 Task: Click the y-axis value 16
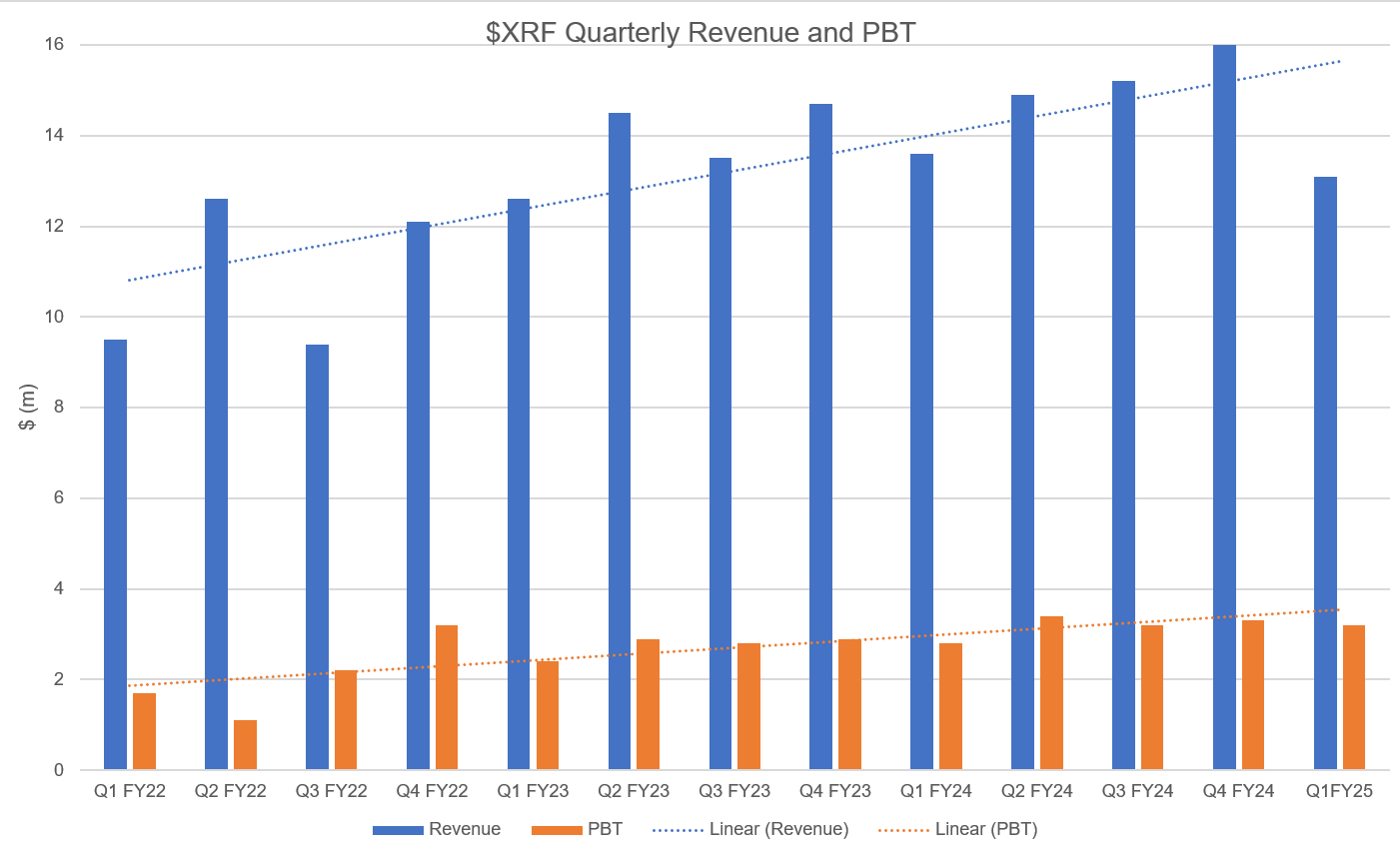coord(54,45)
